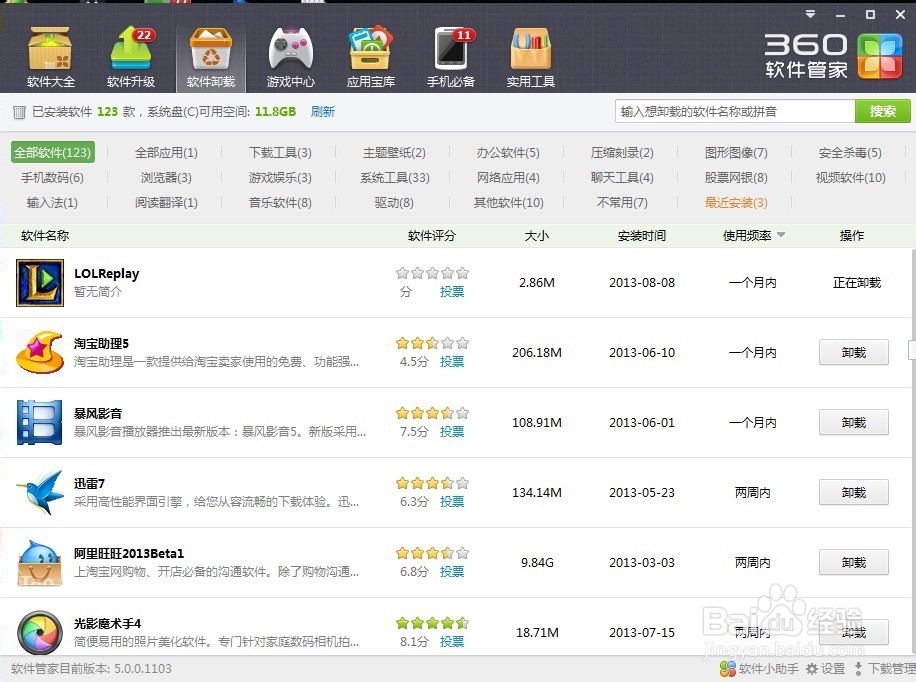Uninstall 阿里旺旺2013Beta1 with 卸载 button
The height and width of the screenshot is (682, 916).
853,563
